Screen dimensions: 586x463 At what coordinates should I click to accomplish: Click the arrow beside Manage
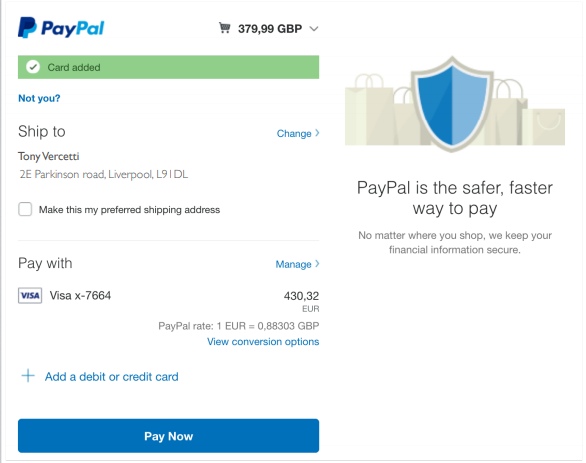pos(317,264)
